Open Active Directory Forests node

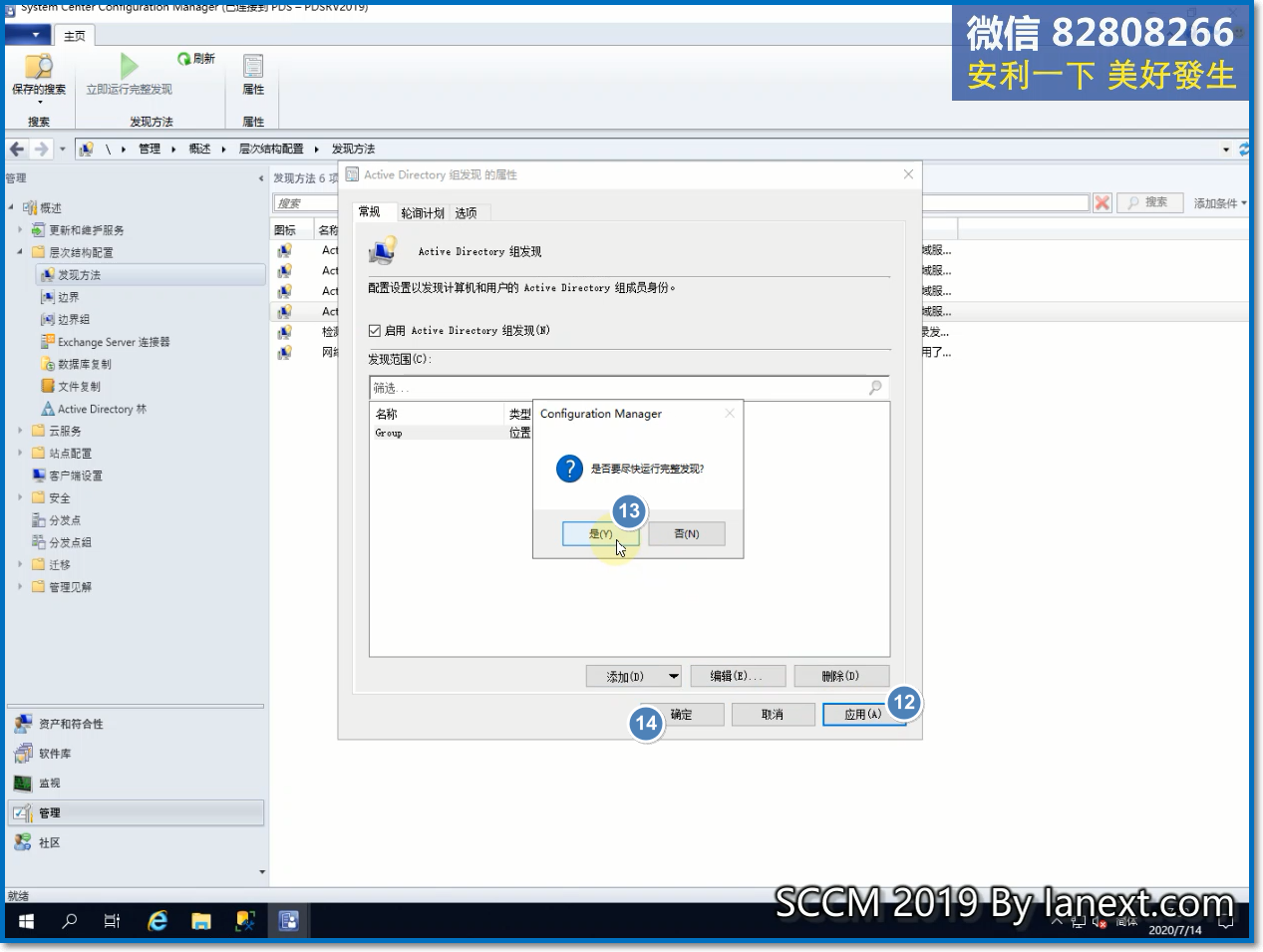[101, 409]
